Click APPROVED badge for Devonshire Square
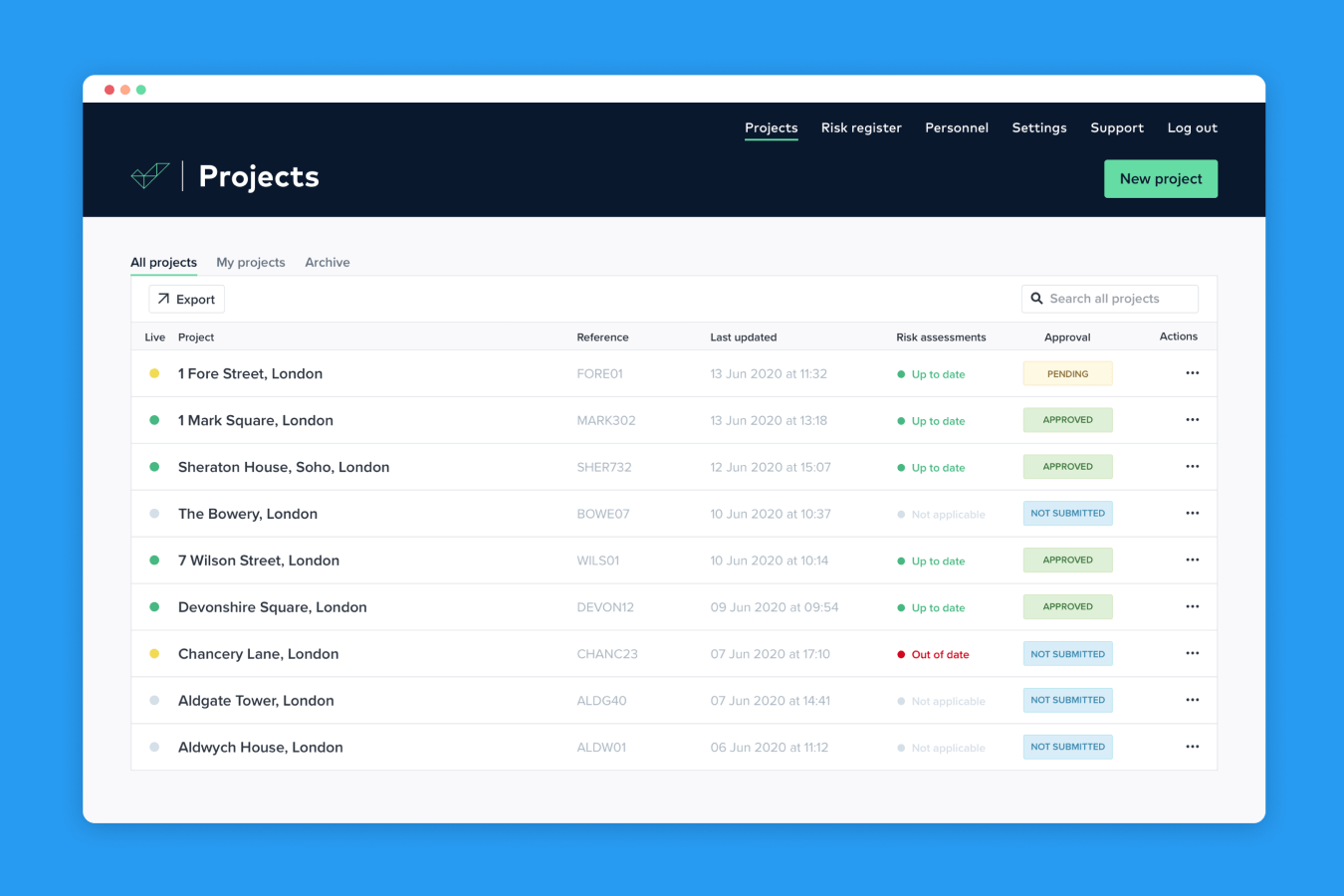This screenshot has width=1344, height=896. click(1068, 607)
